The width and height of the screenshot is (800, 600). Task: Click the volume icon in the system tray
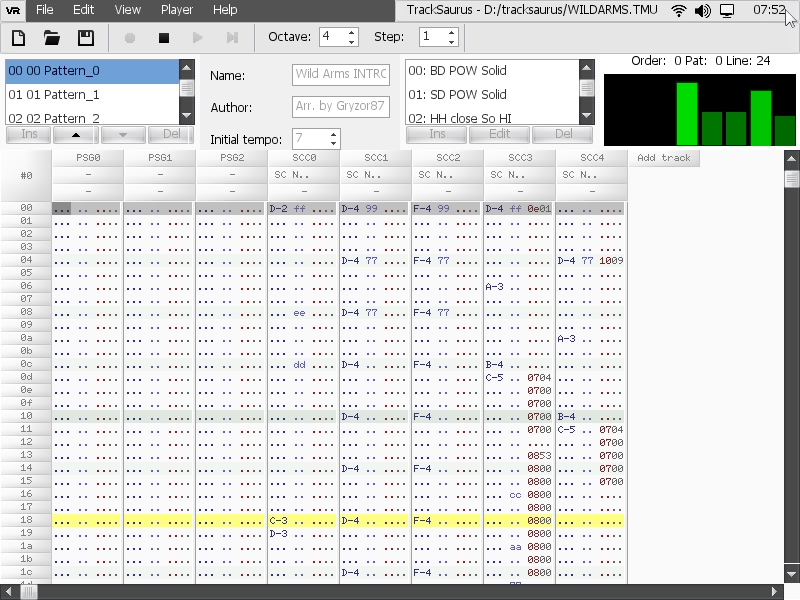point(703,11)
